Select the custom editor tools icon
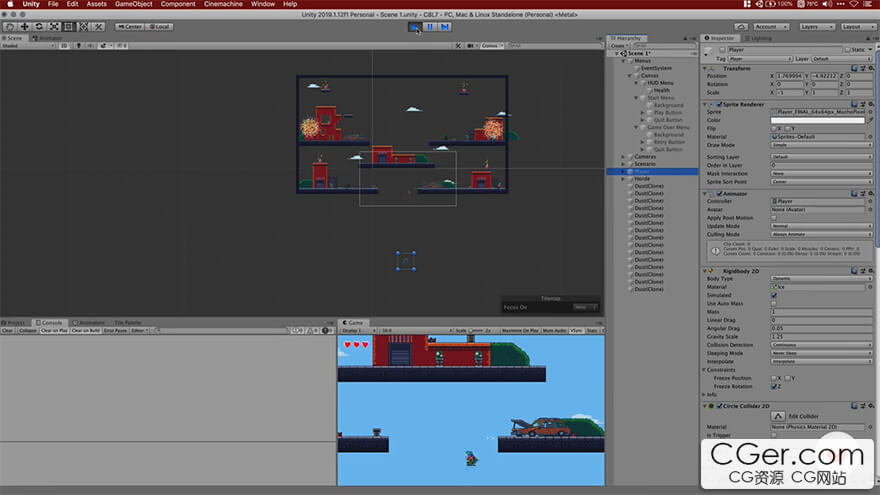880x495 pixels. 98,26
